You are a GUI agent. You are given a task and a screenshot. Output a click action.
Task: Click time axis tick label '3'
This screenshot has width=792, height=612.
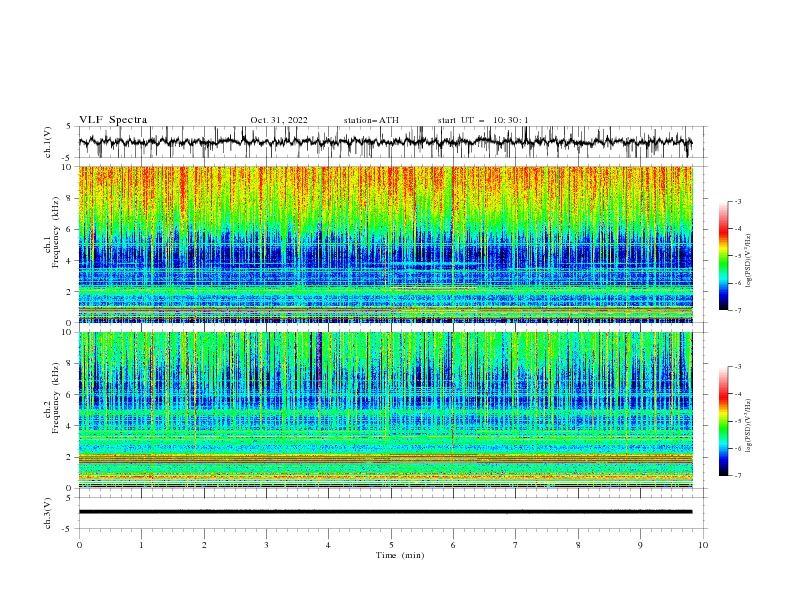[x=266, y=545]
